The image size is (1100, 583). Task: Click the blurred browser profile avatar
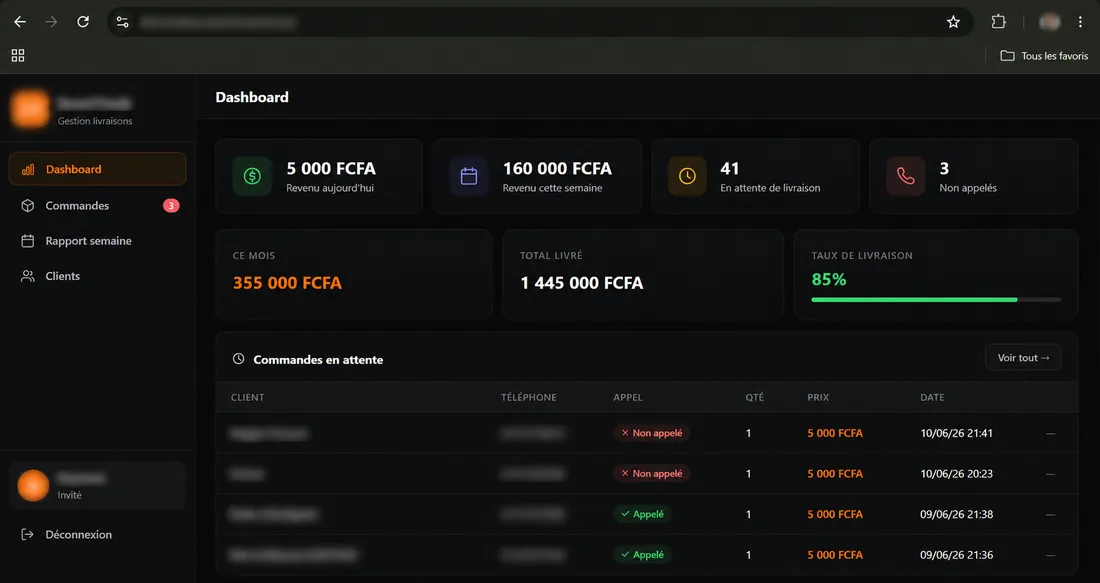1049,22
